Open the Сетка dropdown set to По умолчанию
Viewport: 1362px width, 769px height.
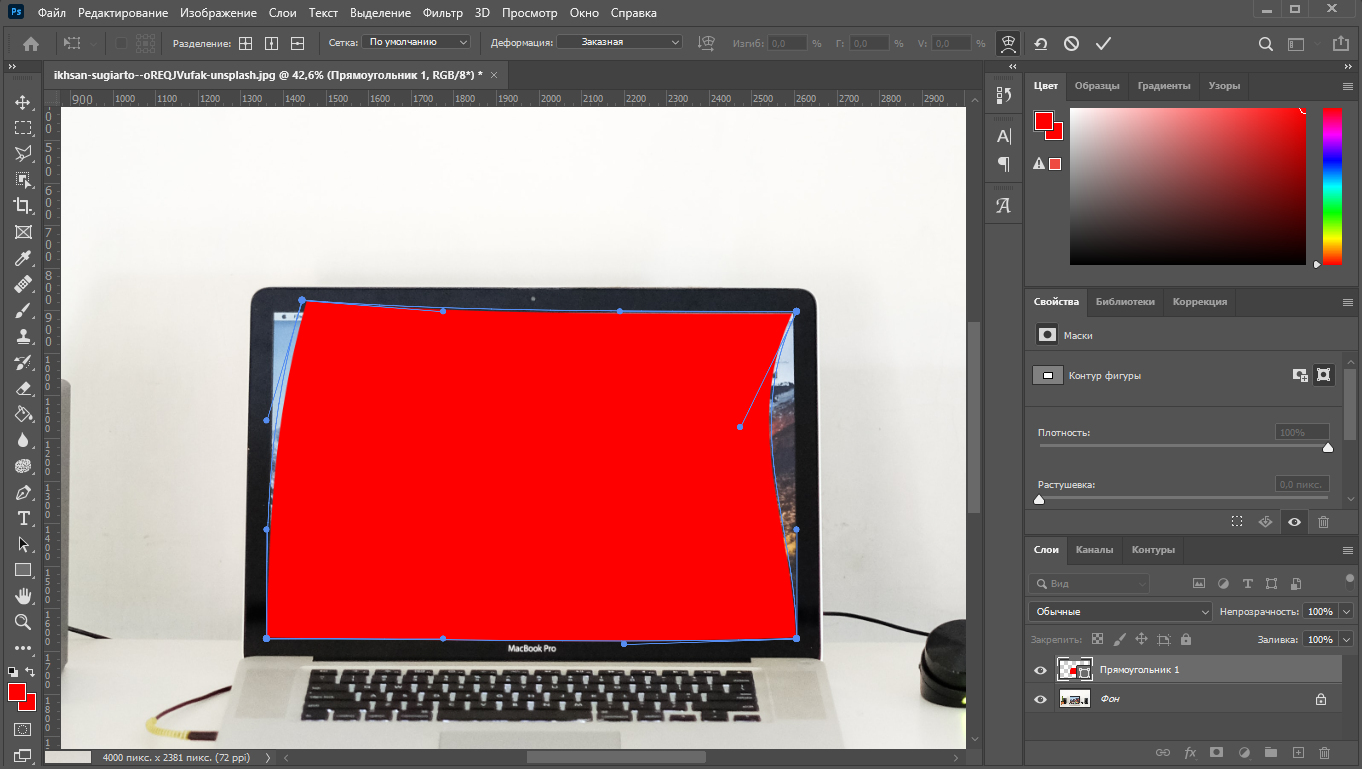pyautogui.click(x=416, y=43)
